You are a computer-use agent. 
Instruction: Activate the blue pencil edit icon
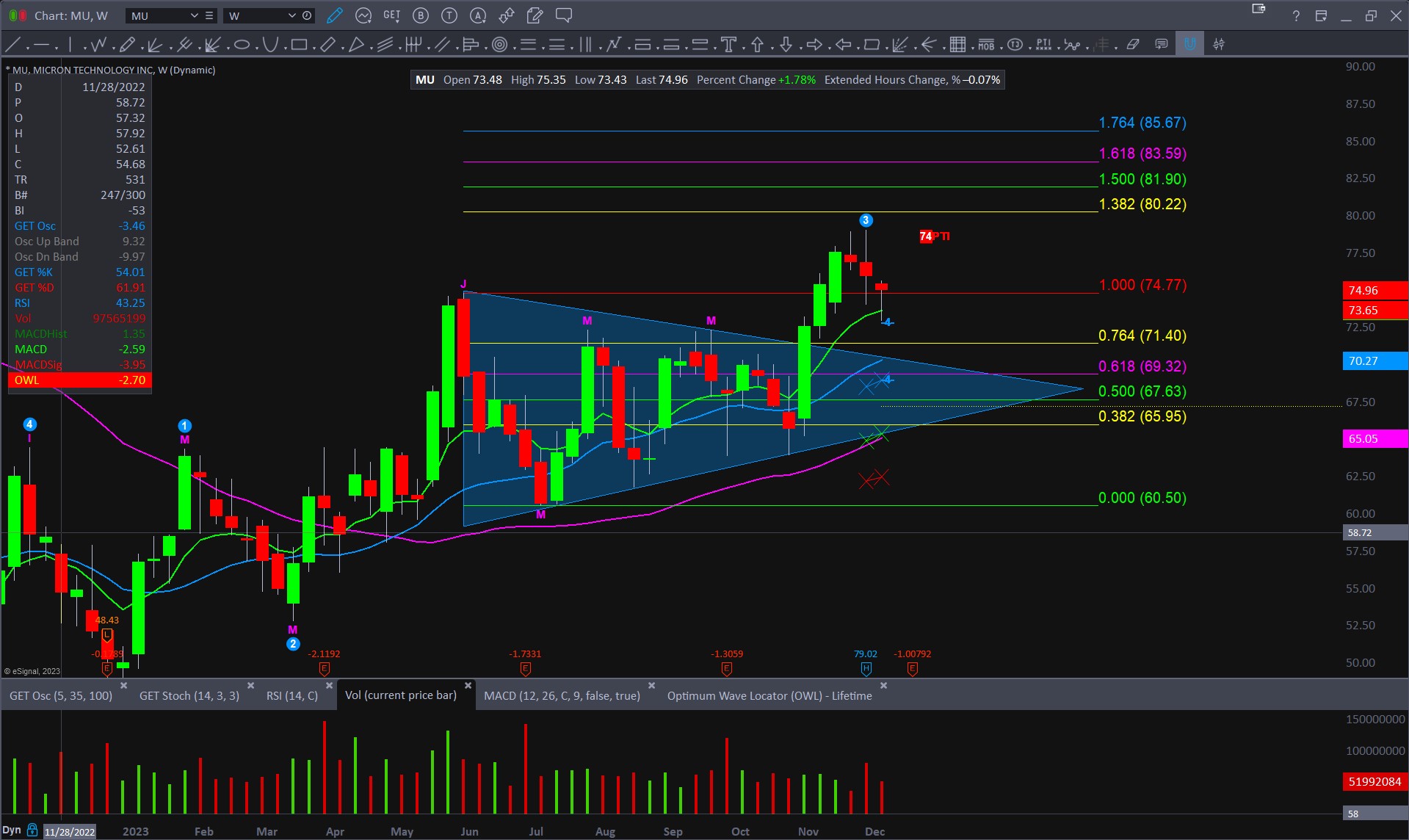(335, 15)
